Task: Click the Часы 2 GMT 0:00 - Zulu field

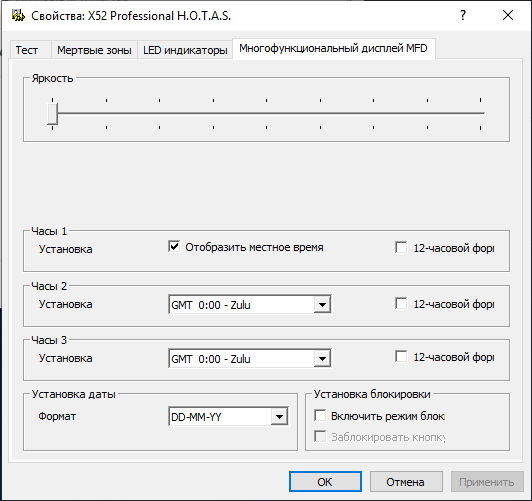Action: (x=250, y=305)
